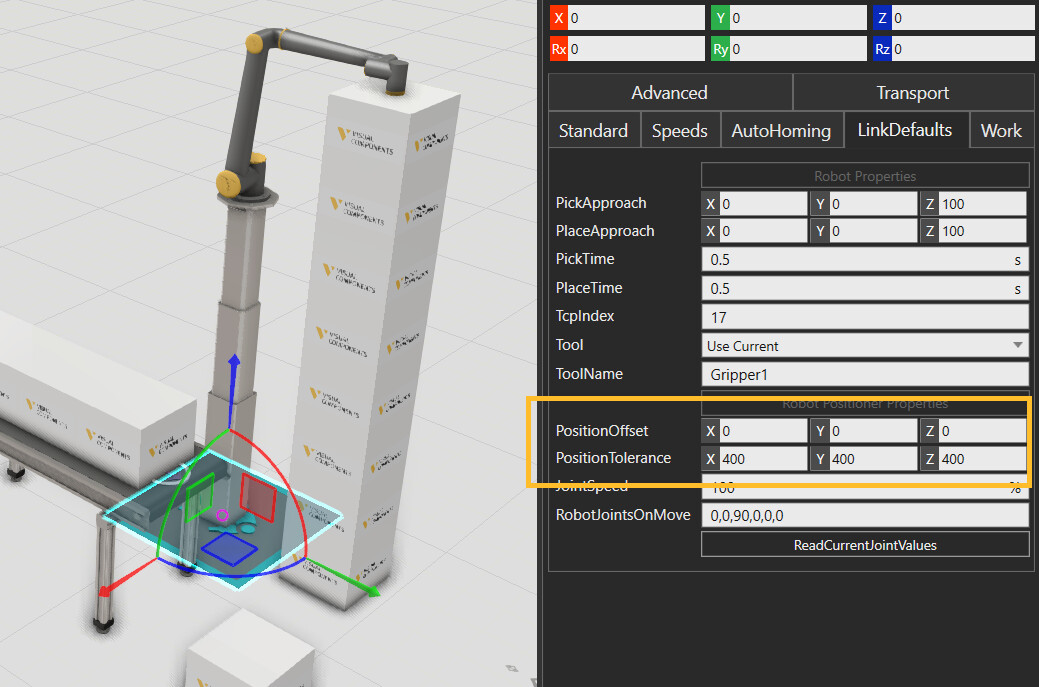Switch to the Advanced tab

click(669, 93)
